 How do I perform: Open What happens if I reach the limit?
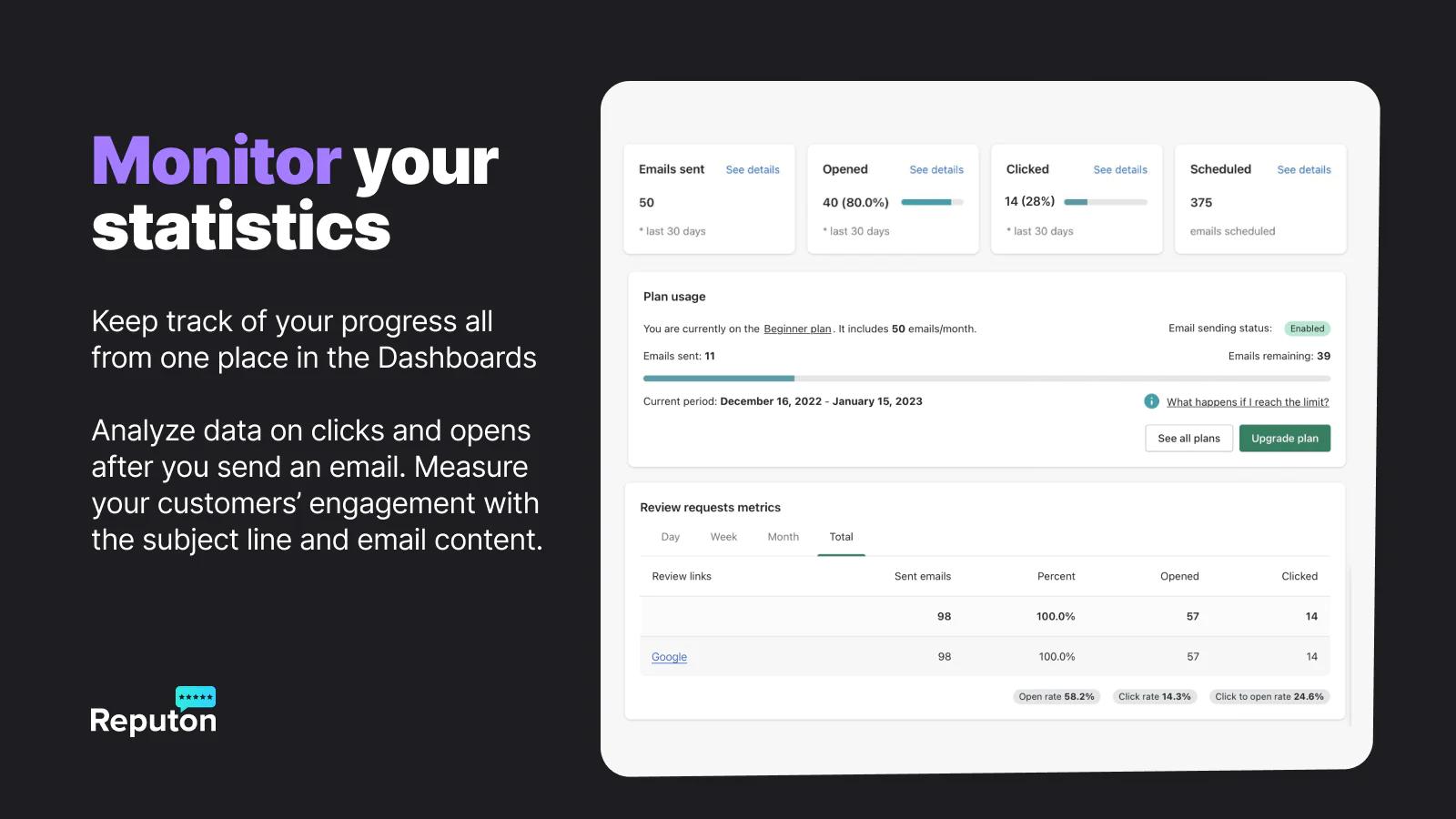pyautogui.click(x=1248, y=402)
